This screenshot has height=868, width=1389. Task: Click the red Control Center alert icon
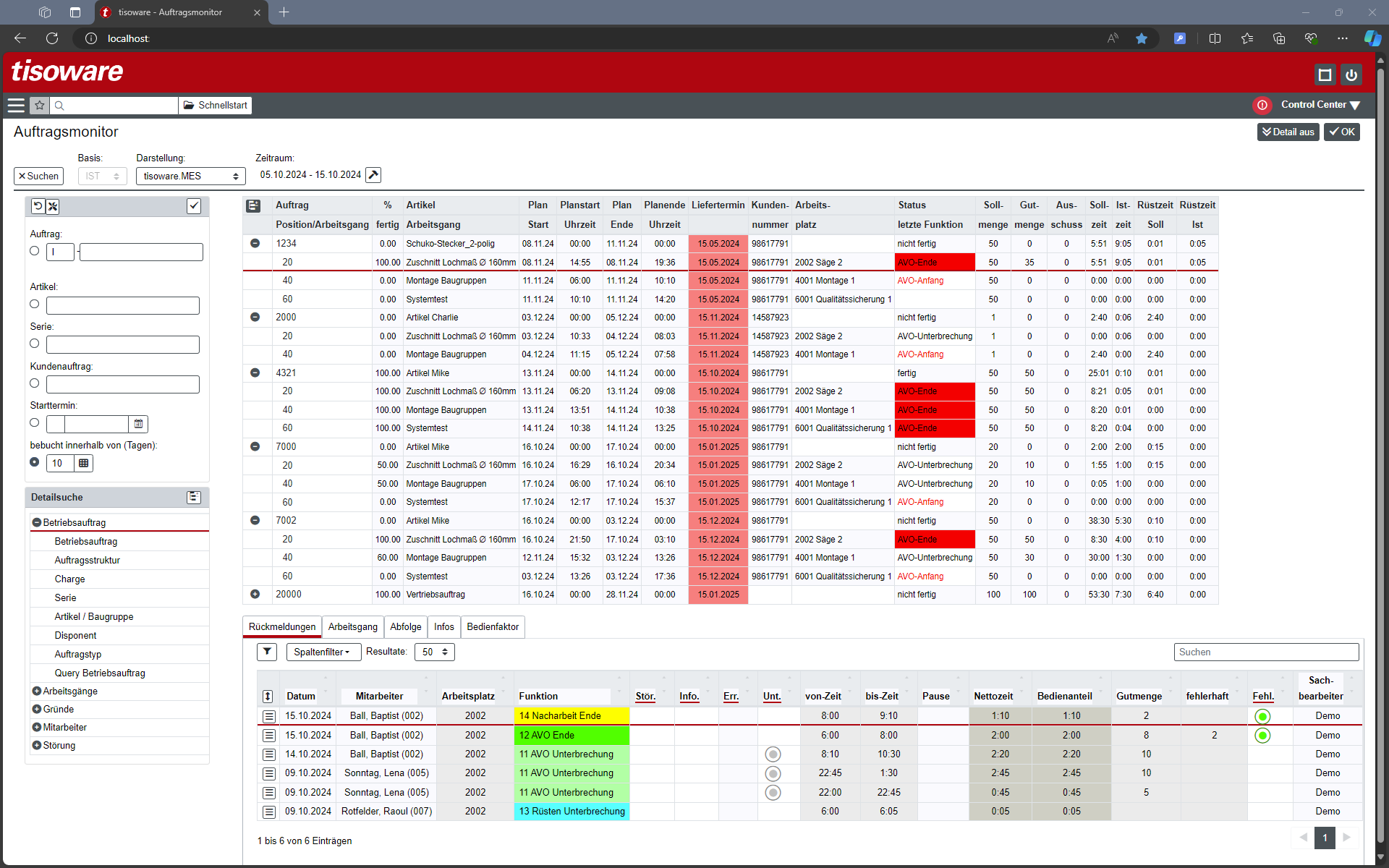(x=1262, y=106)
